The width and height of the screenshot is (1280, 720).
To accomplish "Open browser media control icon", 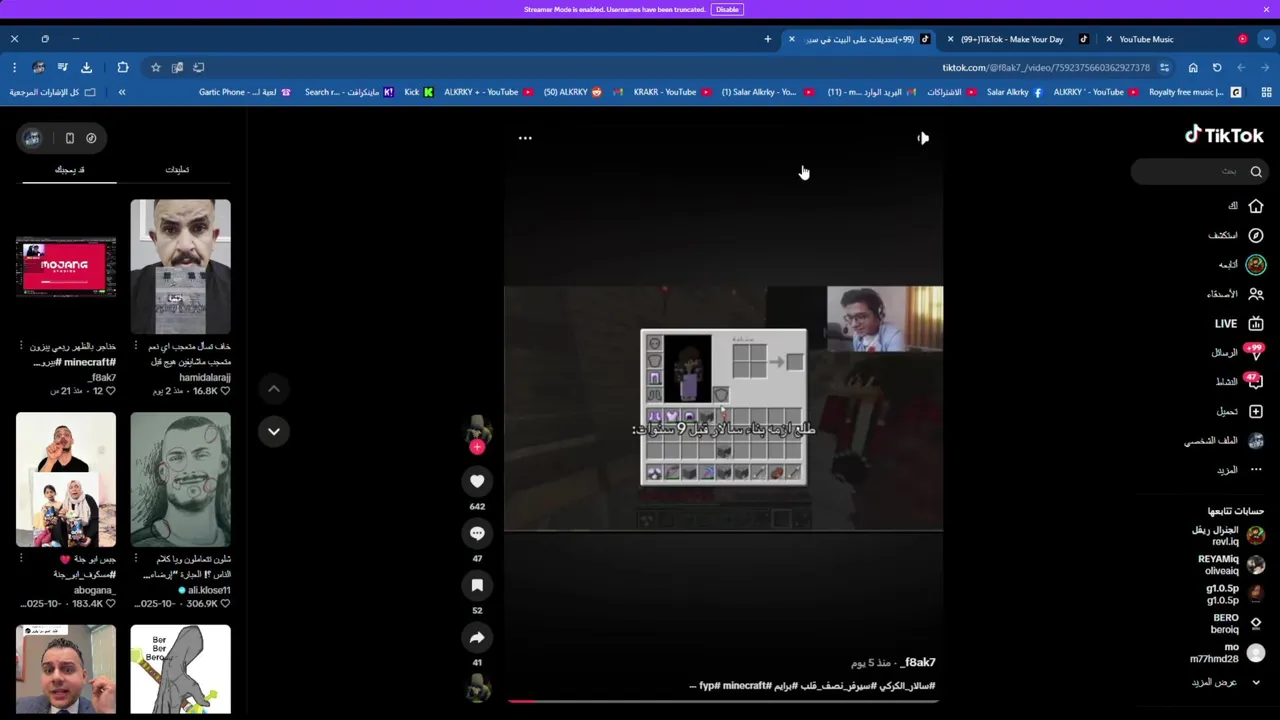I will (62, 67).
